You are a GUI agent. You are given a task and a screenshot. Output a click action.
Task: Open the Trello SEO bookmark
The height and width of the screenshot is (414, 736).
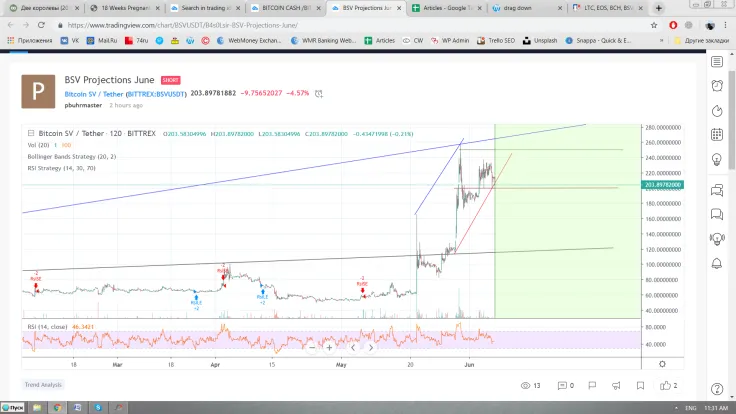pyautogui.click(x=496, y=41)
